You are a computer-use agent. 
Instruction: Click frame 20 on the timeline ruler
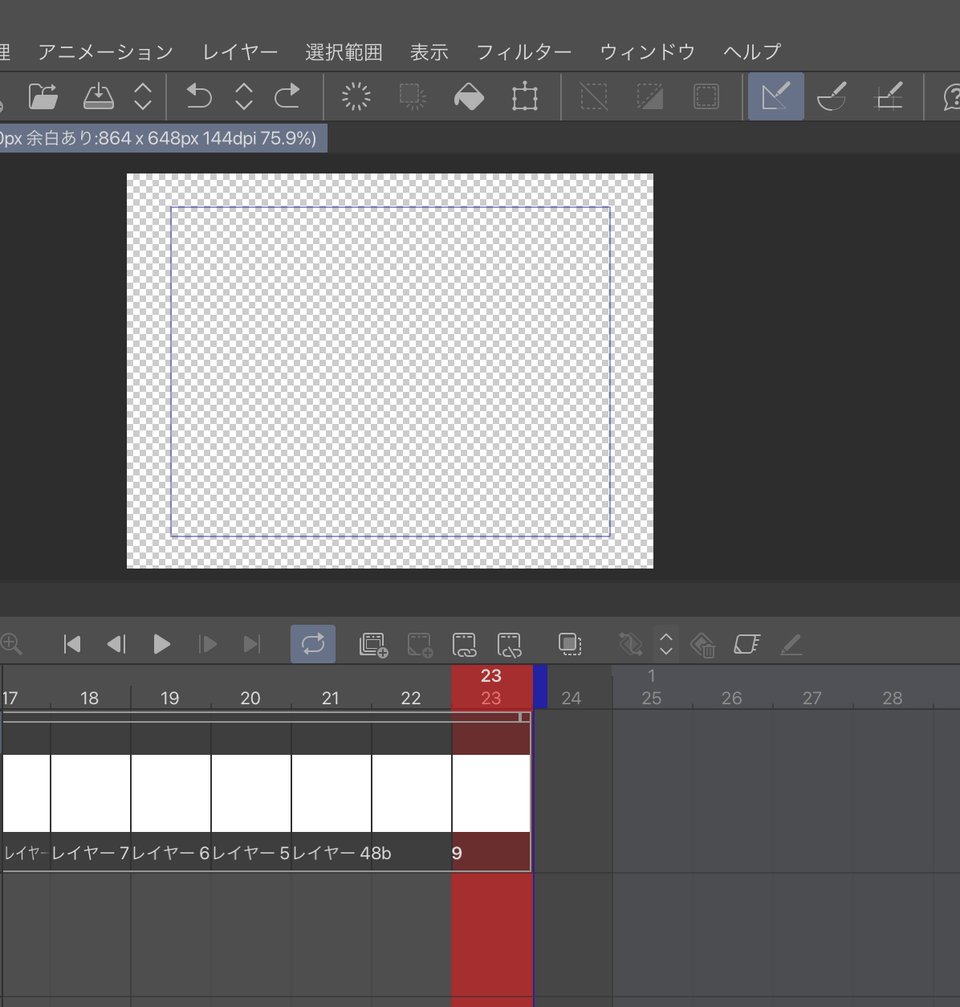[250, 698]
